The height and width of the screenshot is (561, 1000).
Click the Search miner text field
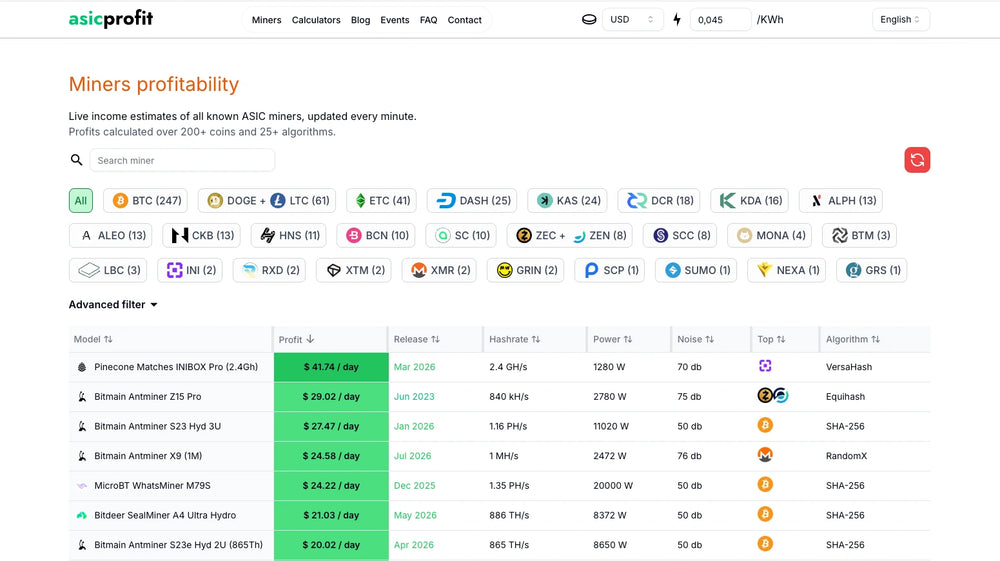[182, 160]
